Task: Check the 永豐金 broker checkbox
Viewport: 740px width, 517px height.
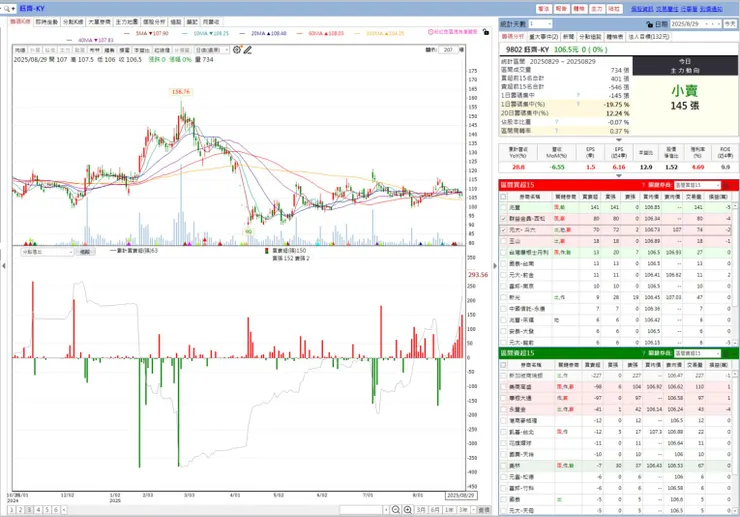Action: pos(504,409)
